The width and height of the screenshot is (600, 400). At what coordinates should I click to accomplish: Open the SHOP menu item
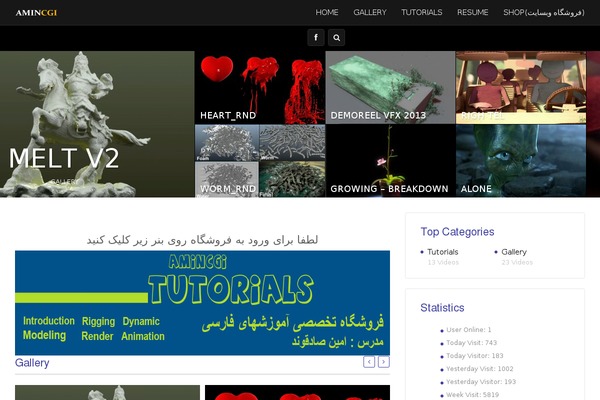(x=544, y=12)
